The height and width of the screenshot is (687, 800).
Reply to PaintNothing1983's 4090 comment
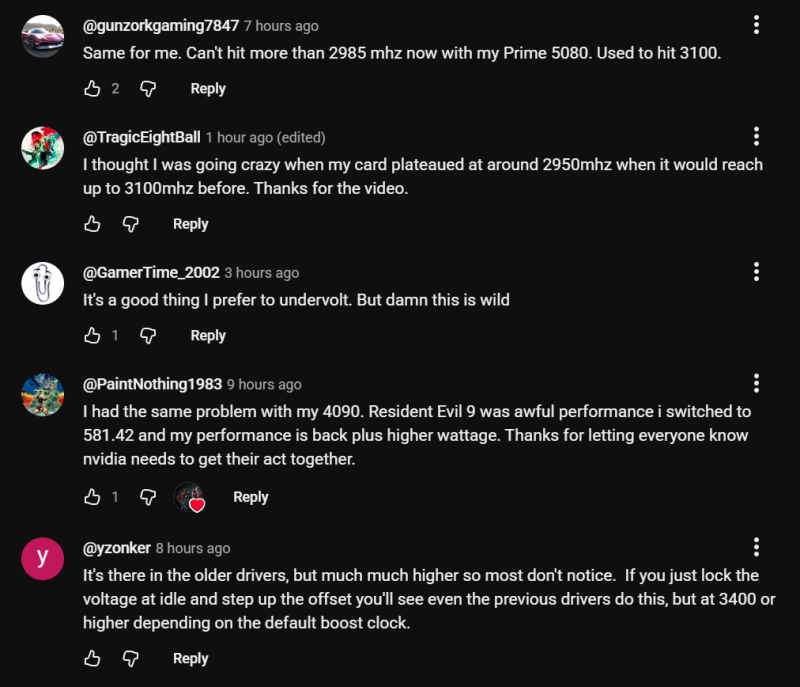pos(250,497)
